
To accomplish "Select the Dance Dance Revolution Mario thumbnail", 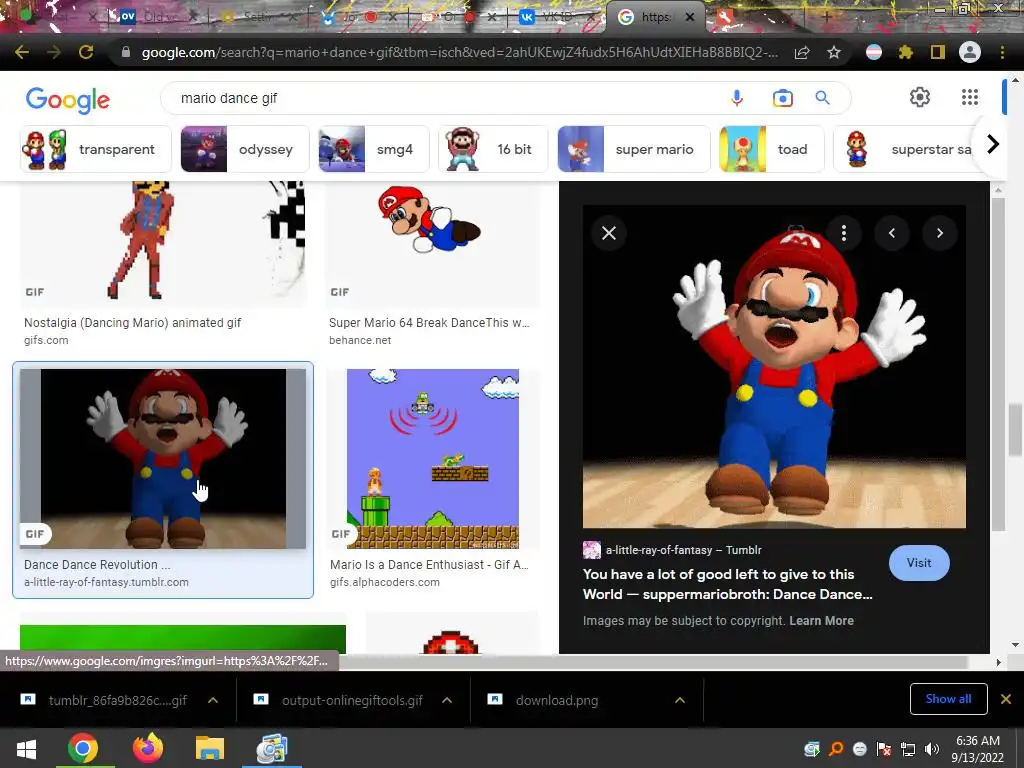I will point(163,458).
